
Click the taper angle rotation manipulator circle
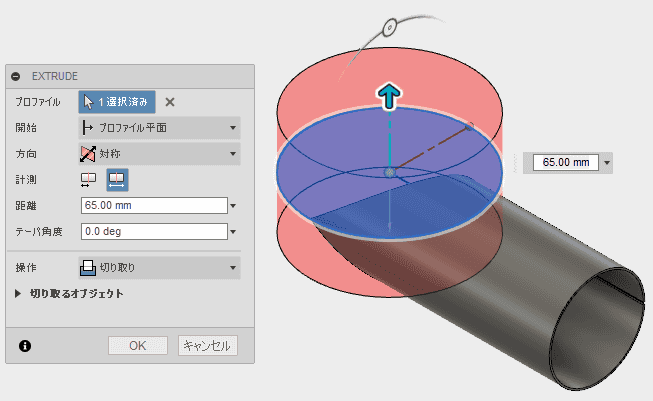click(389, 27)
